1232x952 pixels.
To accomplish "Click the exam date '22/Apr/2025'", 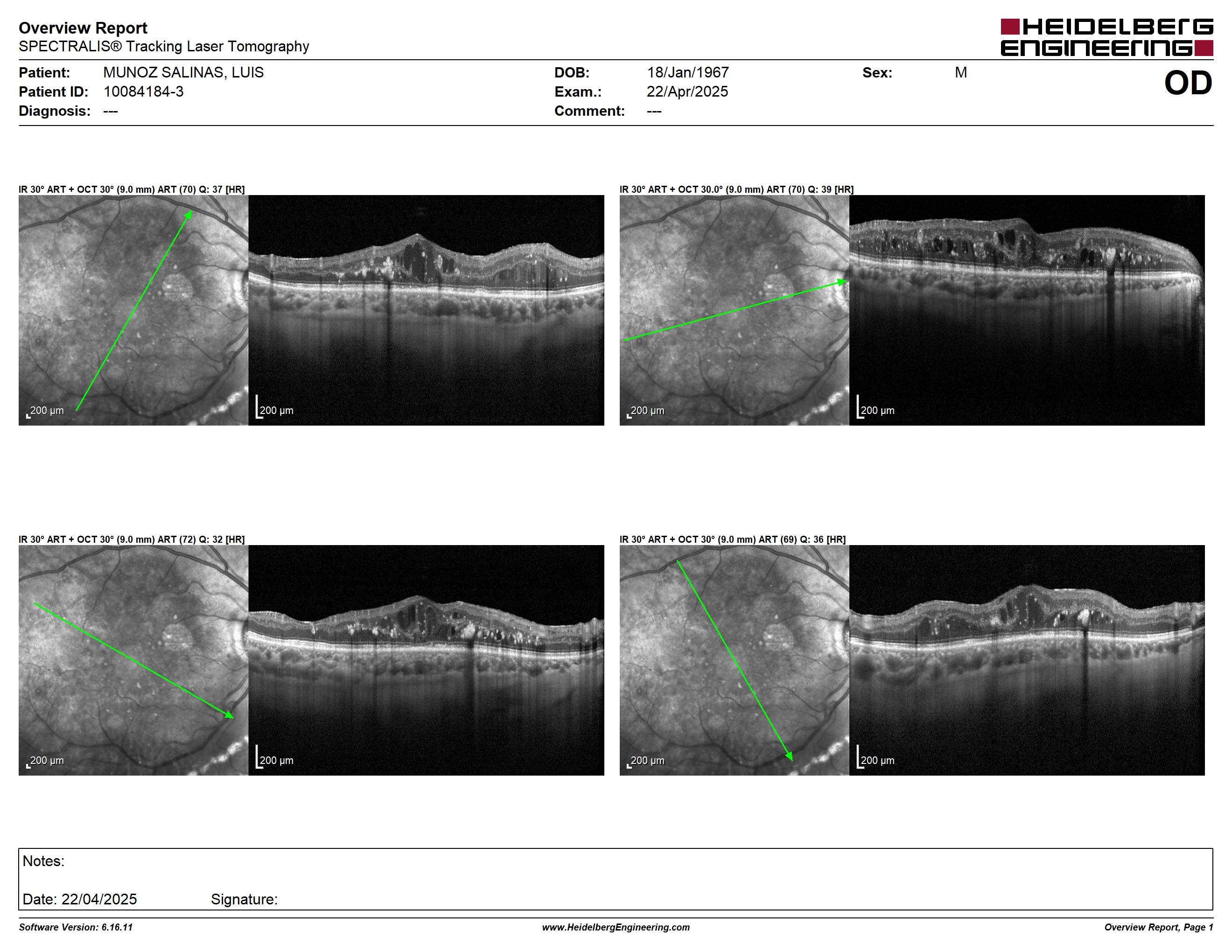I will [687, 91].
